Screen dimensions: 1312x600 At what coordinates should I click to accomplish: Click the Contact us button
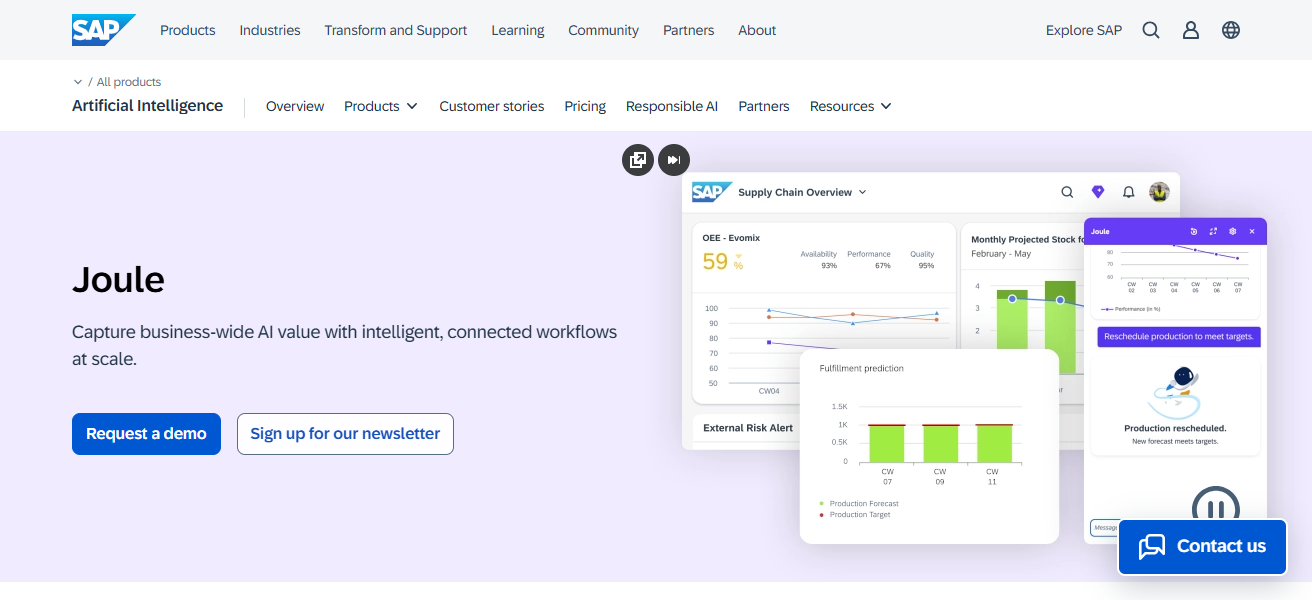(x=1202, y=546)
